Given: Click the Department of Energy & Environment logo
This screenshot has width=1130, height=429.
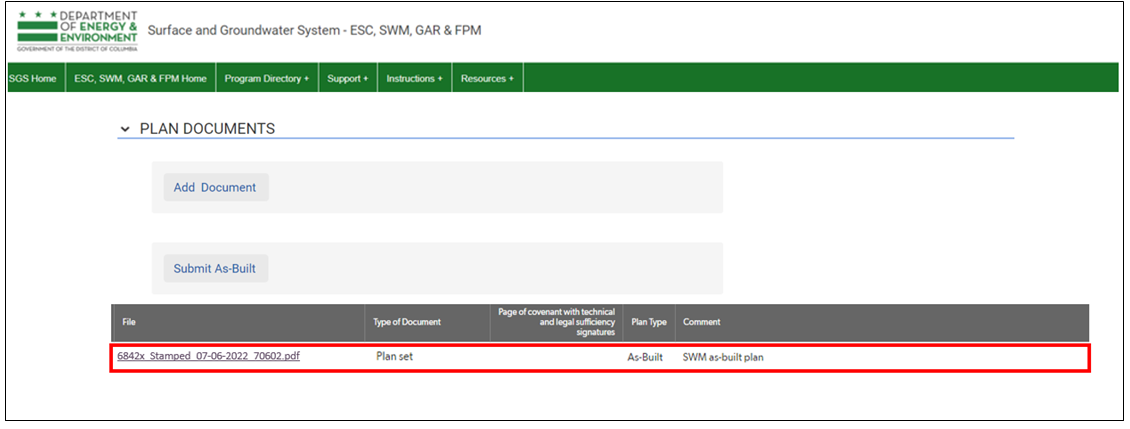Looking at the screenshot, I should (77, 32).
